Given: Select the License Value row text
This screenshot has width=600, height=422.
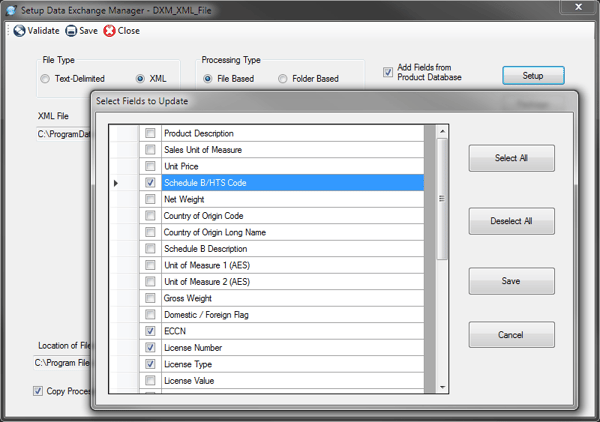Looking at the screenshot, I should tap(189, 381).
